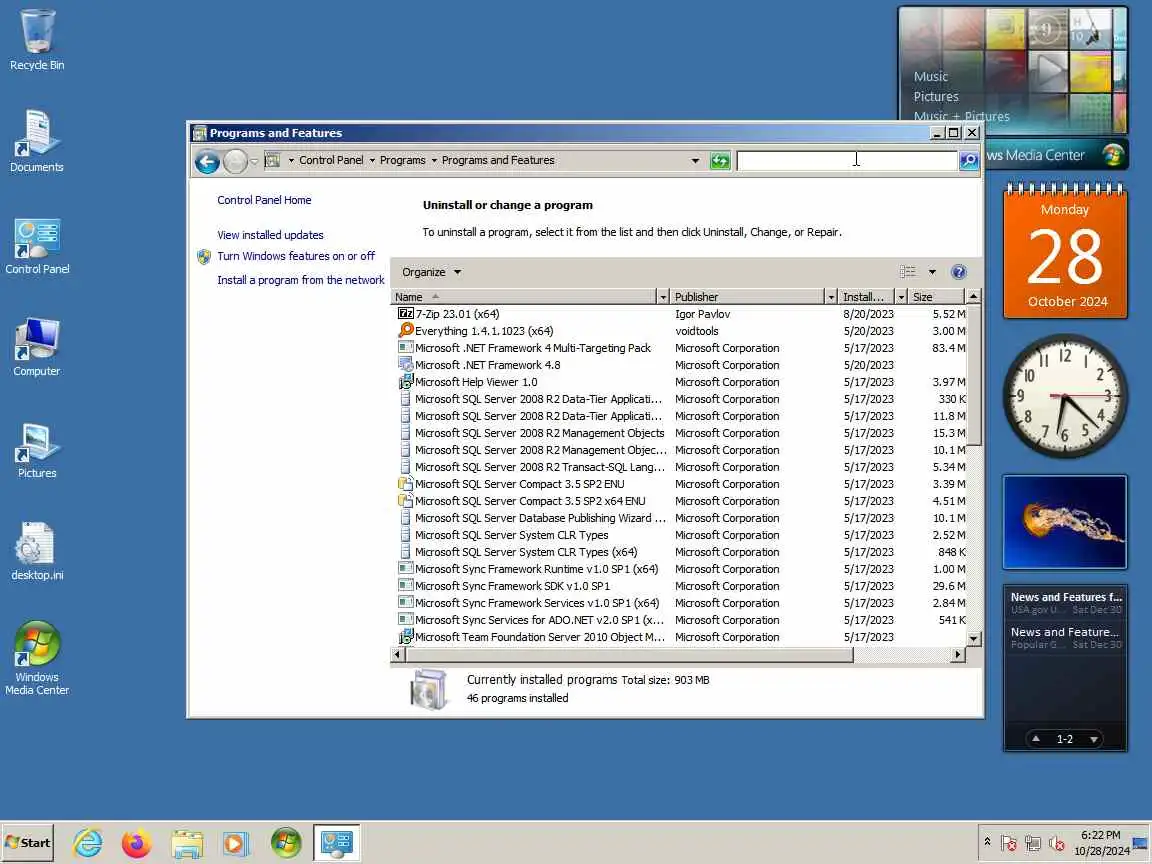Click the horizontal scrollbar right arrow
Image resolution: width=1152 pixels, height=864 pixels.
[957, 654]
